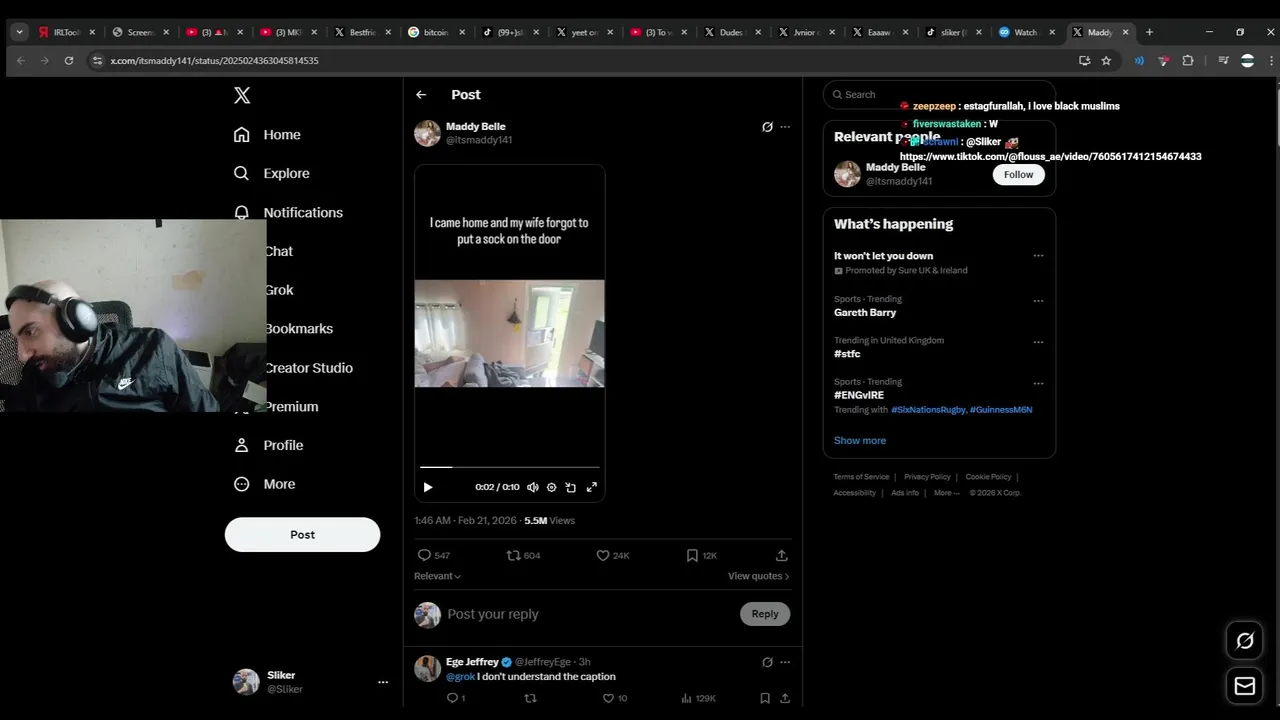This screenshot has width=1280, height=720.
Task: Expand the Relevant replies sort dropdown
Action: pos(438,576)
